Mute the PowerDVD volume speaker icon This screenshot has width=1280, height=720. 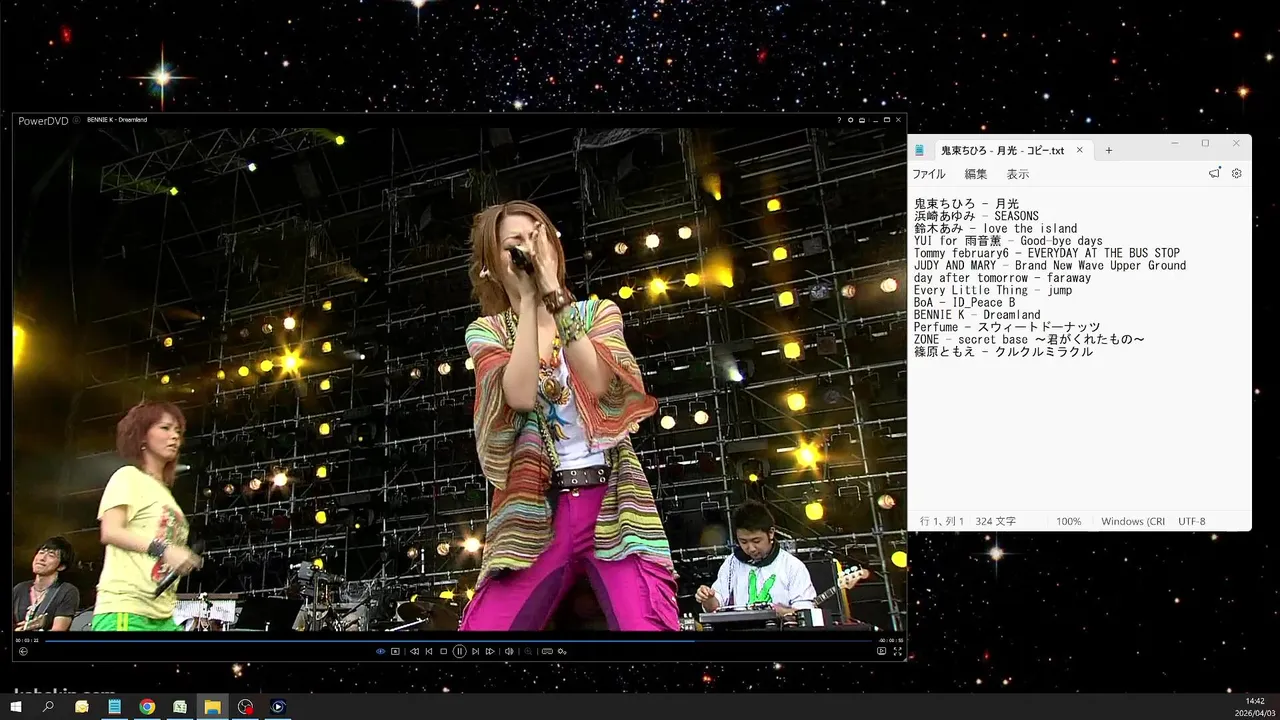click(x=509, y=651)
